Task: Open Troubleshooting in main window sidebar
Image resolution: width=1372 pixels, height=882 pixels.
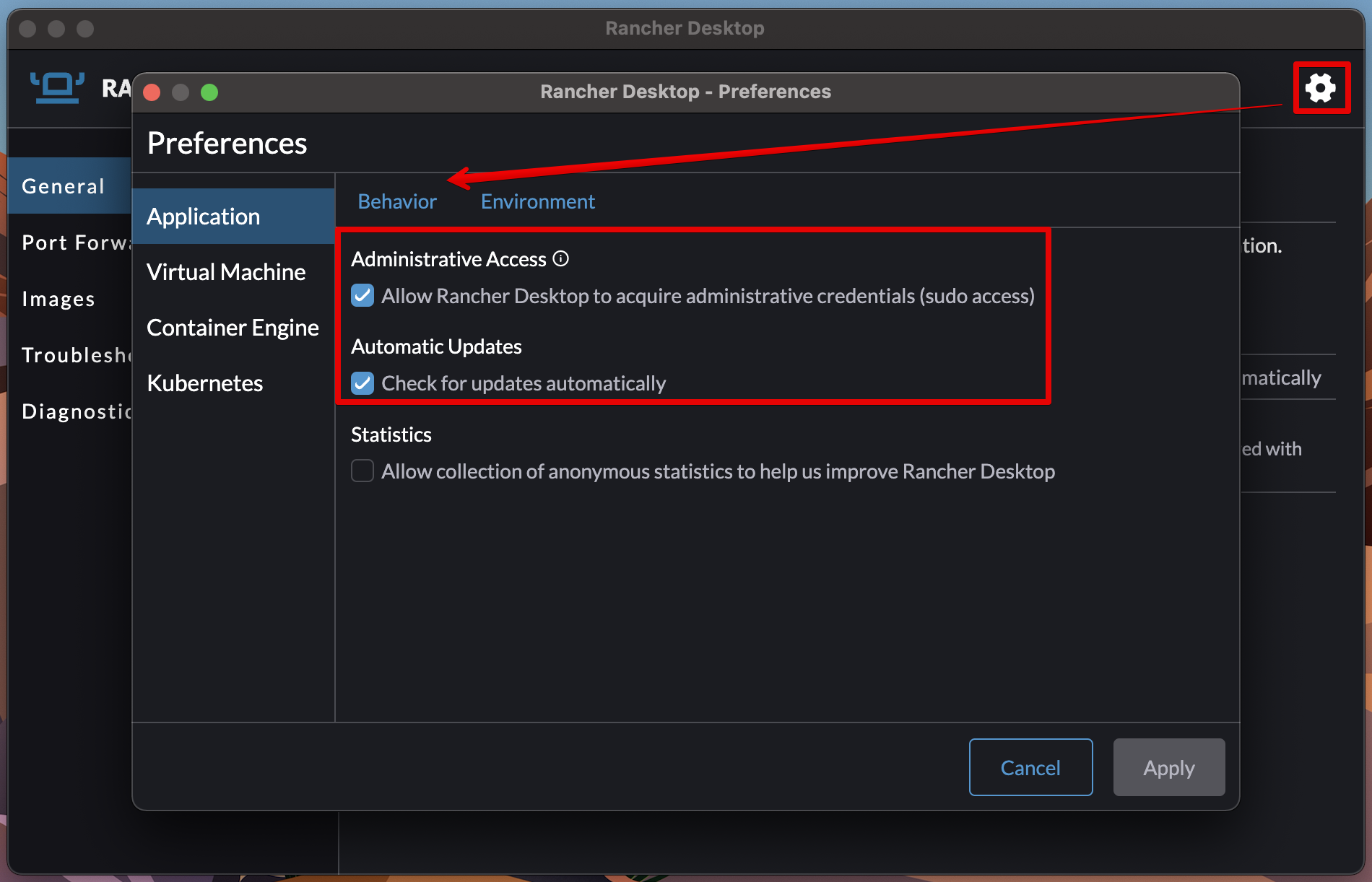Action: pos(70,355)
